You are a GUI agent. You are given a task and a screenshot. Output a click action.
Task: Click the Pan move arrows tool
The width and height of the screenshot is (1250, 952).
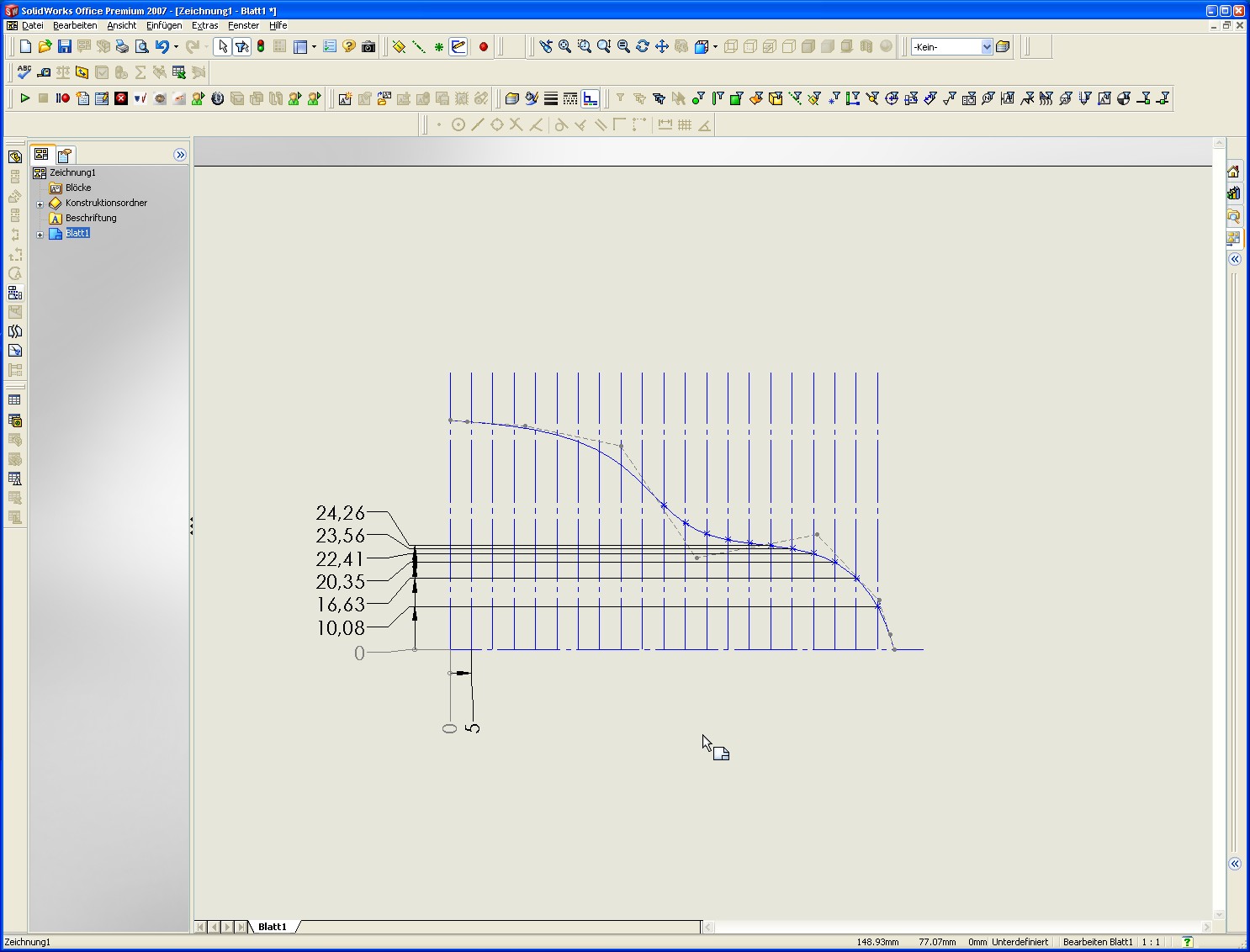pos(662,47)
